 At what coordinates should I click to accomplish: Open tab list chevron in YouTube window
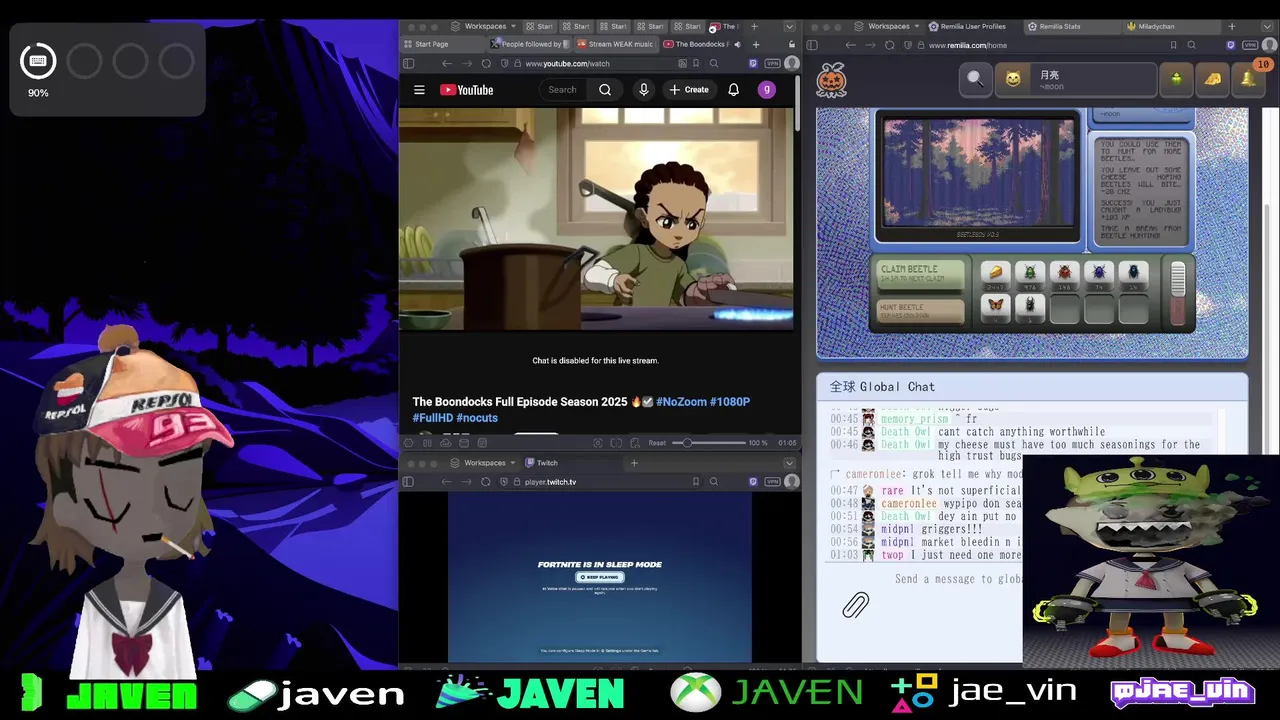click(x=789, y=27)
